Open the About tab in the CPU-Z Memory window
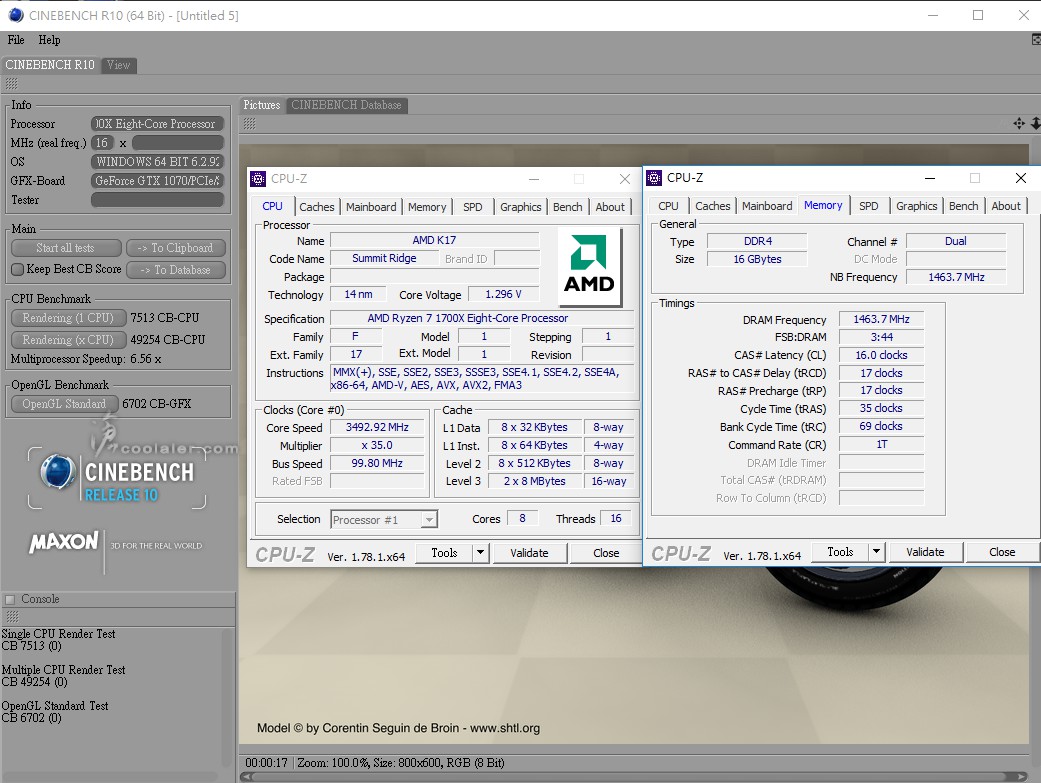The width and height of the screenshot is (1041, 783). (x=1006, y=206)
